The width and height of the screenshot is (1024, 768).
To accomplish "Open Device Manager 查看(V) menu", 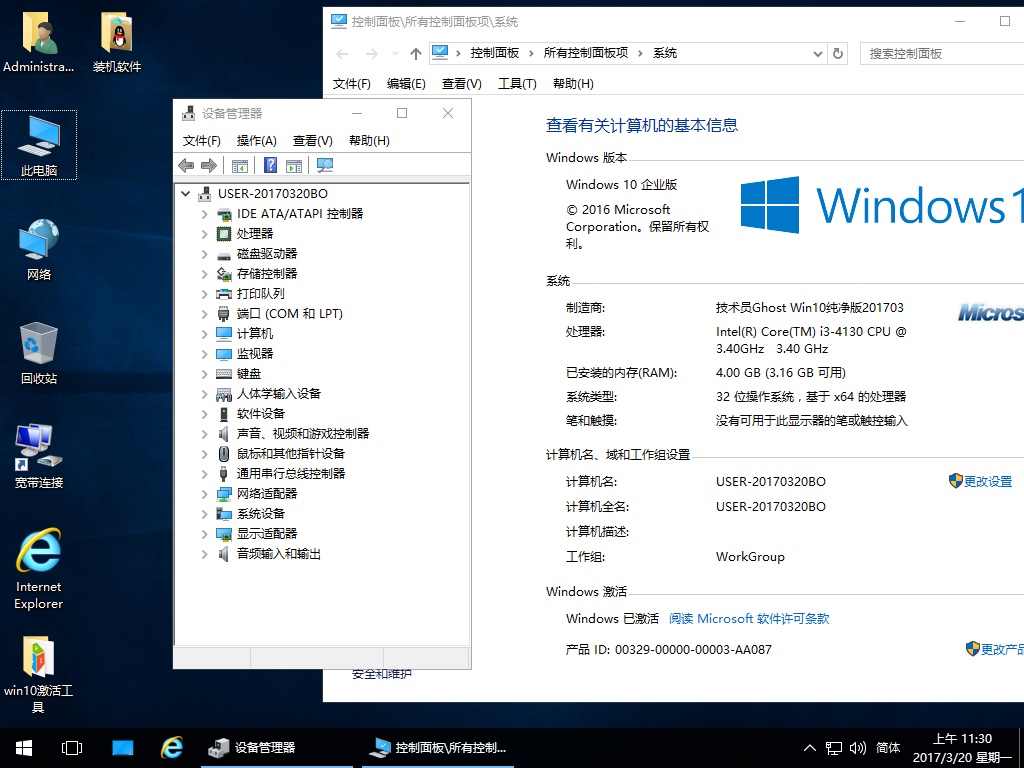I will pos(313,140).
